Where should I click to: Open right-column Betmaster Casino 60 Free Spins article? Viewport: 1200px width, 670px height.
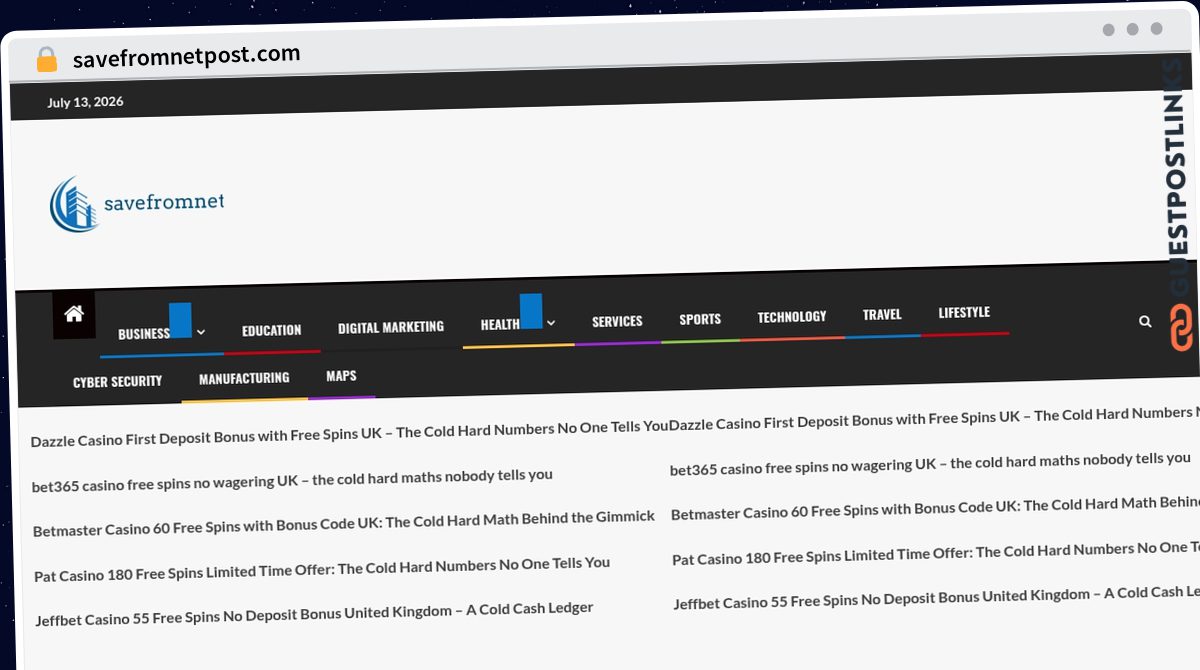tap(935, 508)
